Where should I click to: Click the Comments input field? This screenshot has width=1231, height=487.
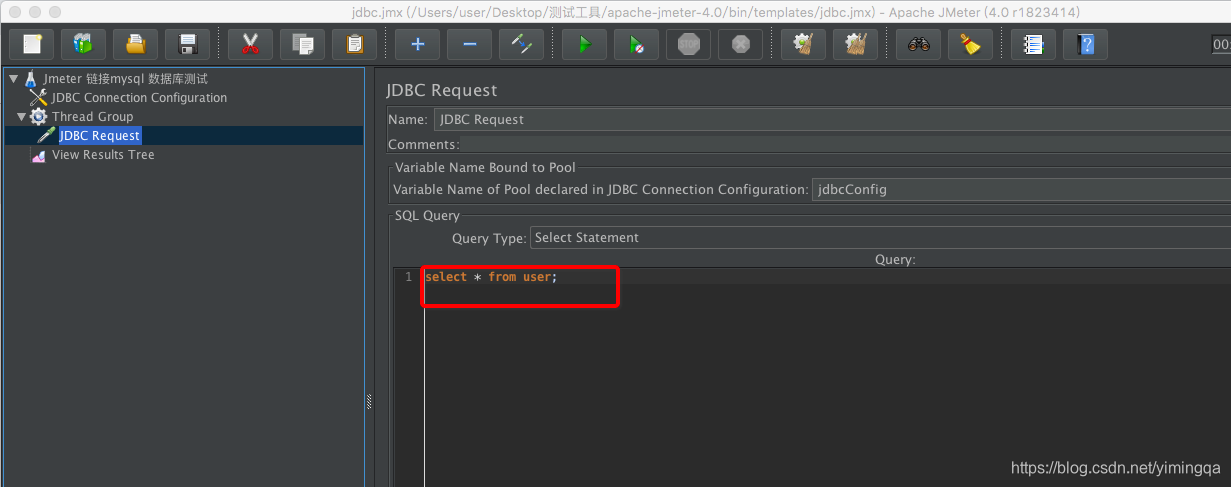click(x=845, y=145)
